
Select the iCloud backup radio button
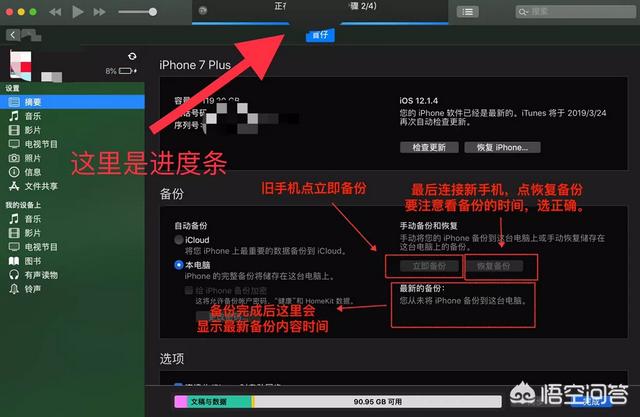pos(179,240)
